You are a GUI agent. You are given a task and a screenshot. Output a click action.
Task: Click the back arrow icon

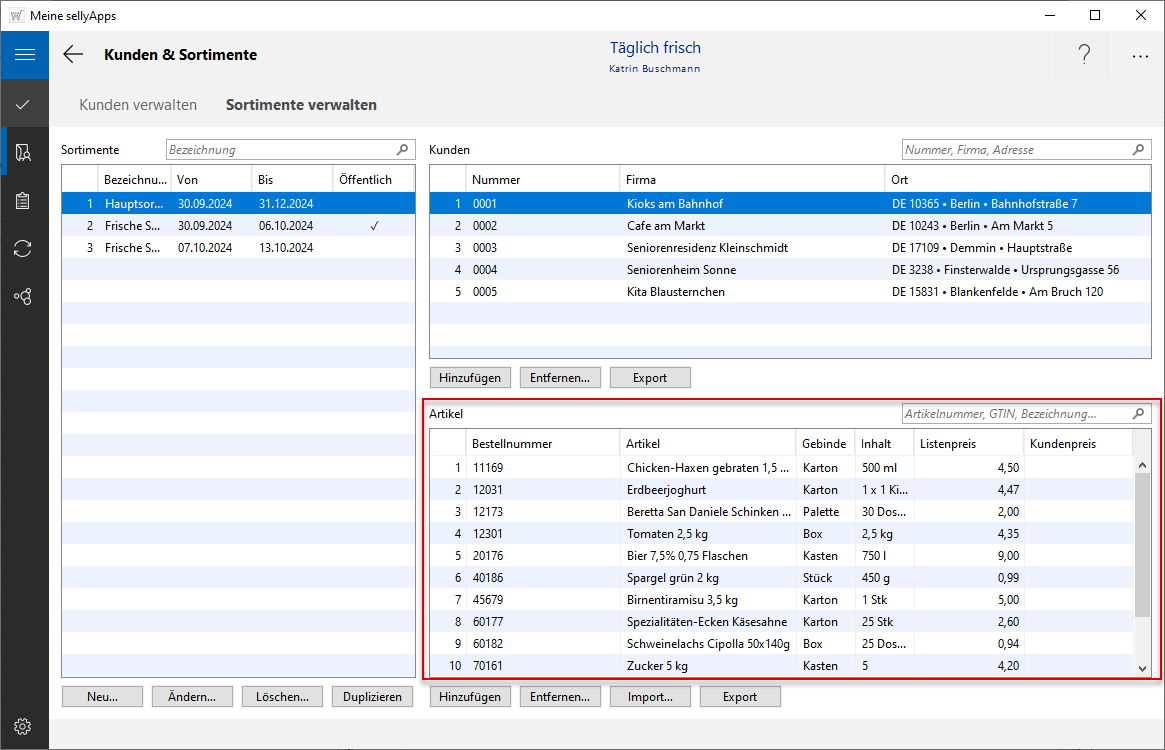(x=73, y=55)
